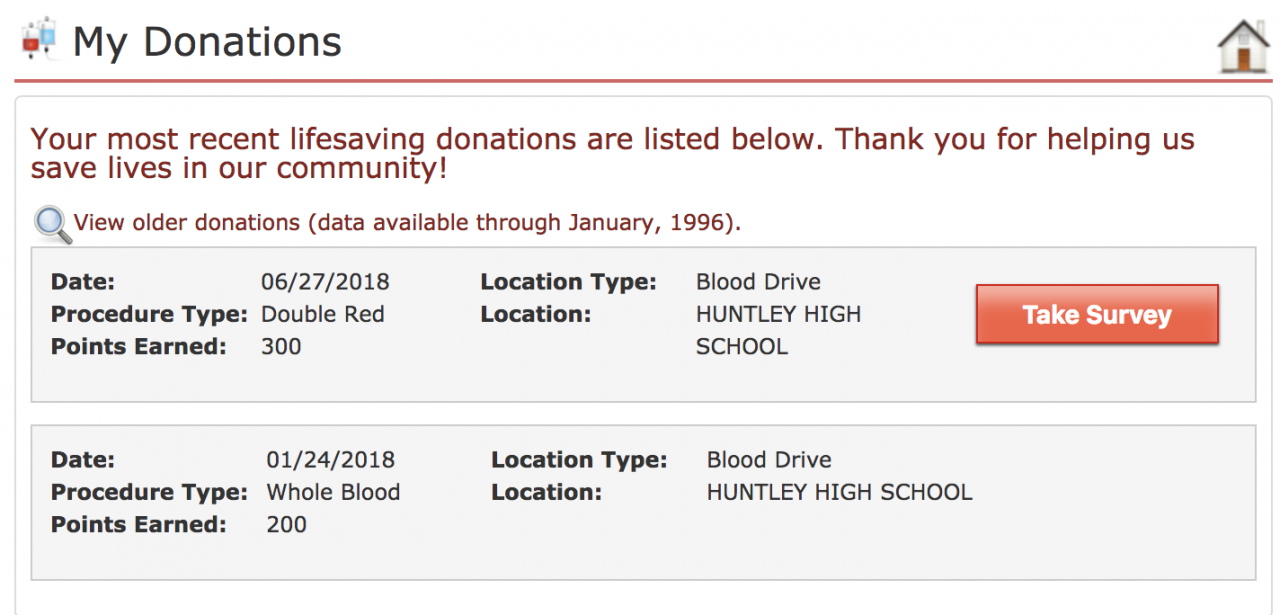1280x615 pixels.
Task: Go to the home page via house icon
Action: point(1243,46)
